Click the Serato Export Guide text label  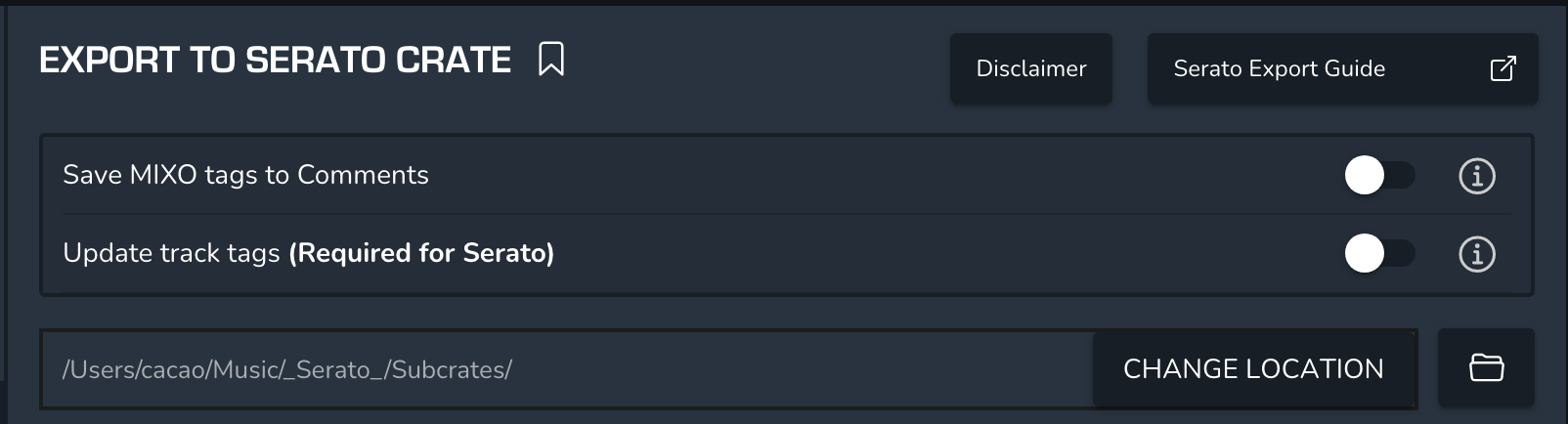(x=1279, y=68)
